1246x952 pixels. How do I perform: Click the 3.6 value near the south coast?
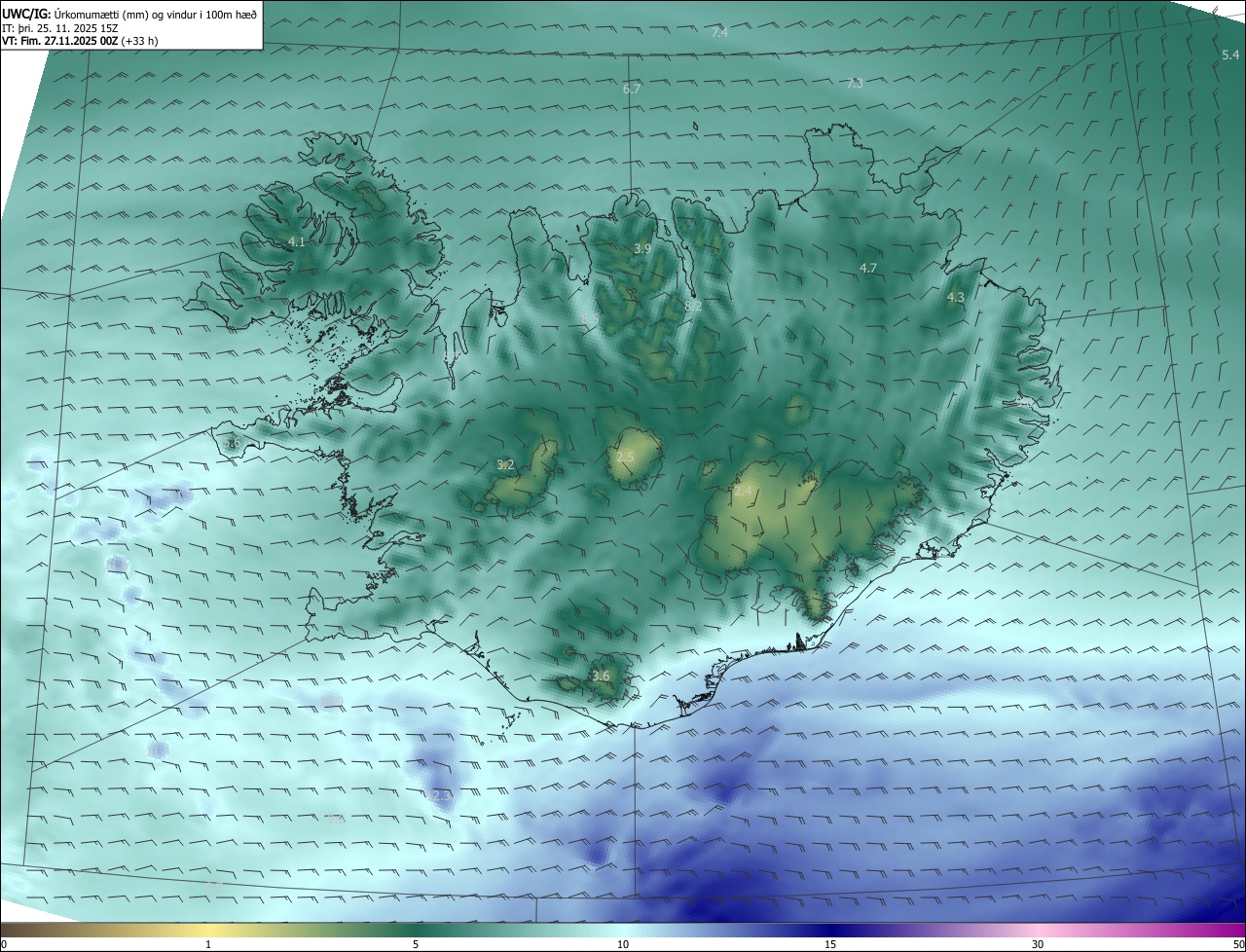[601, 677]
